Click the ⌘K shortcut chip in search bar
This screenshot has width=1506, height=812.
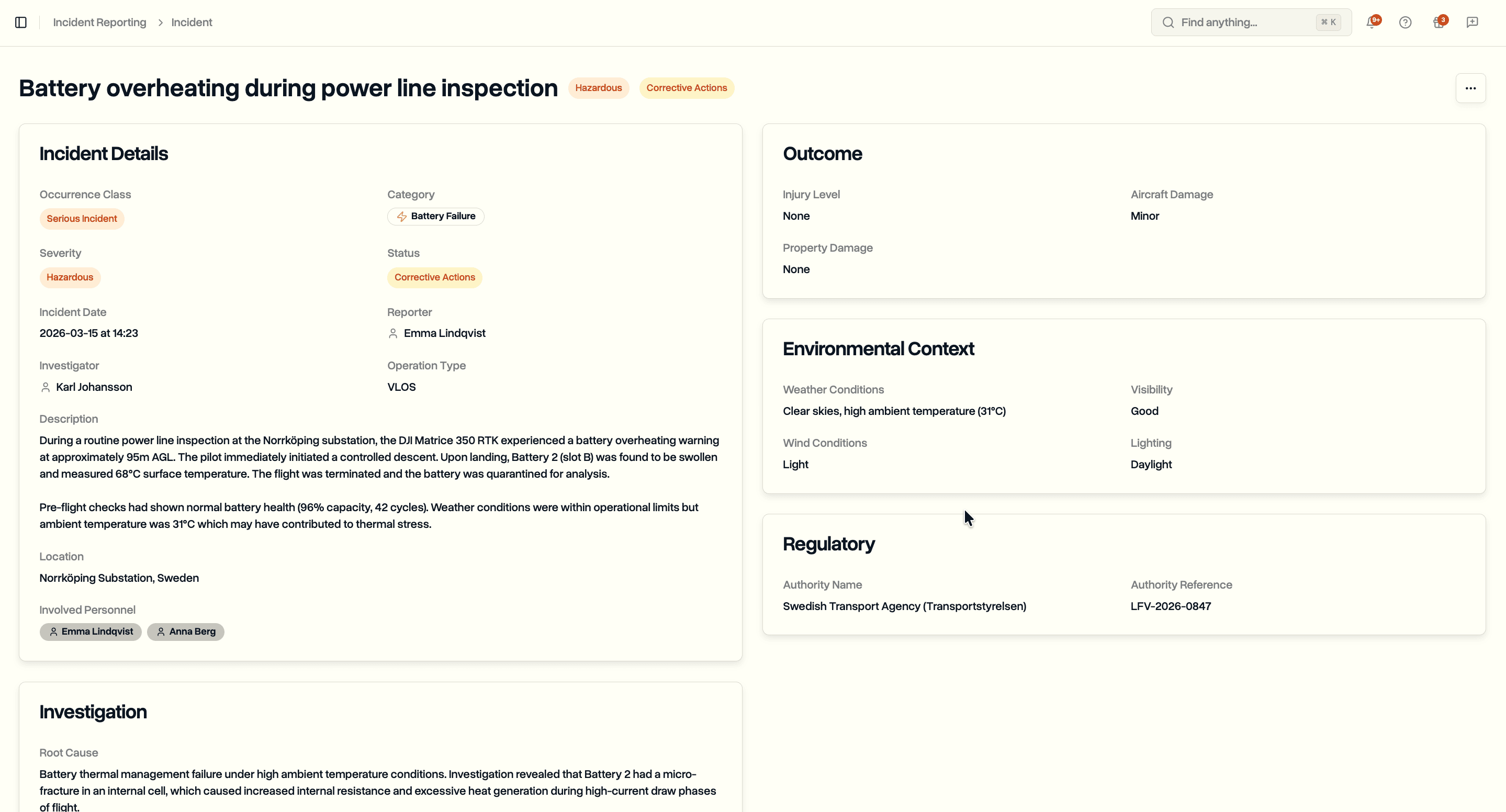[x=1328, y=22]
